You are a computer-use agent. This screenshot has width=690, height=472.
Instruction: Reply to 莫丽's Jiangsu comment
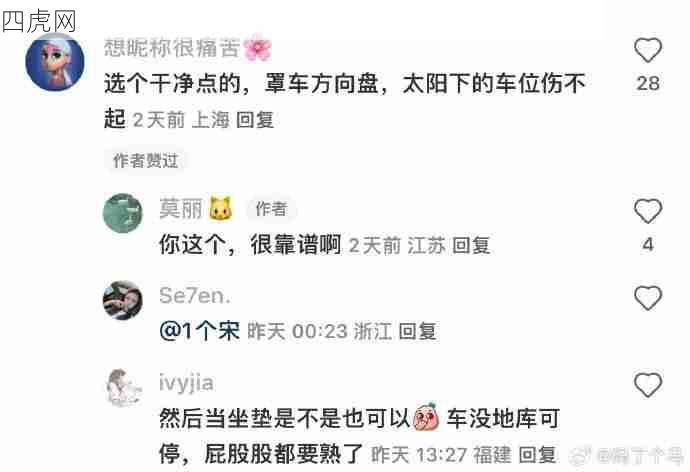(471, 245)
